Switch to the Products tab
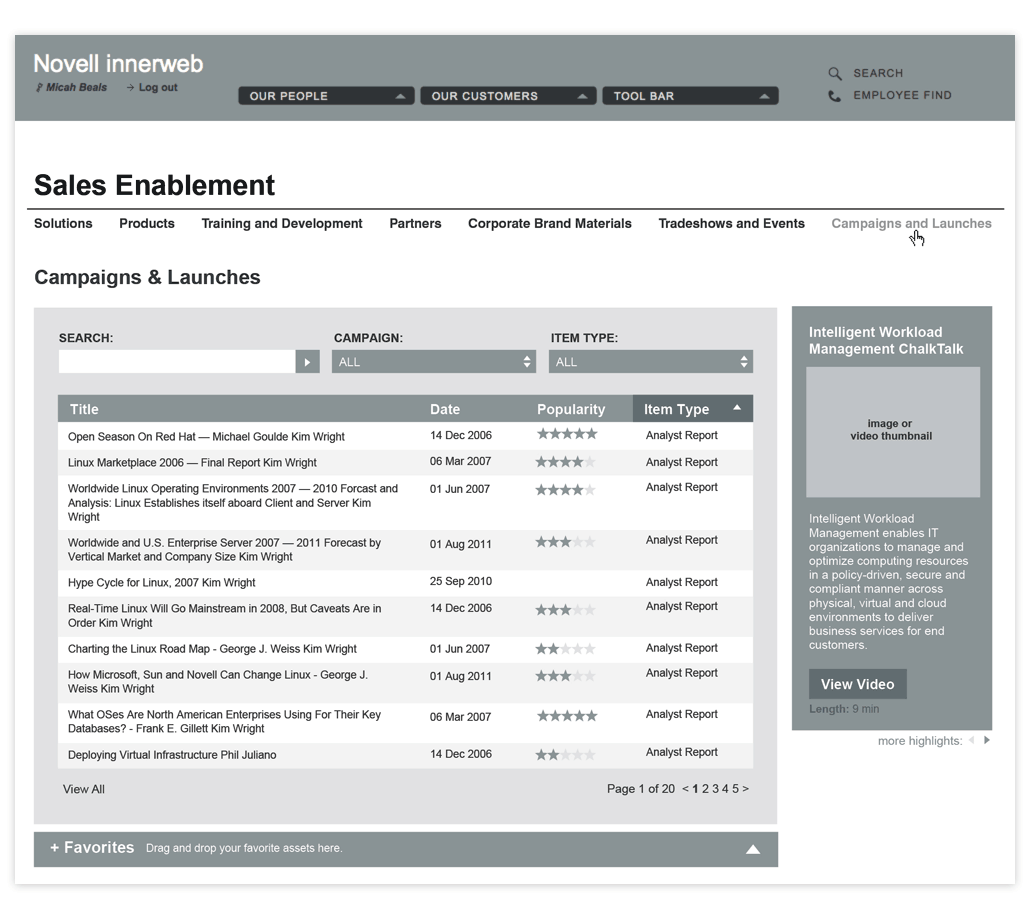This screenshot has width=1029, height=920. click(x=147, y=223)
